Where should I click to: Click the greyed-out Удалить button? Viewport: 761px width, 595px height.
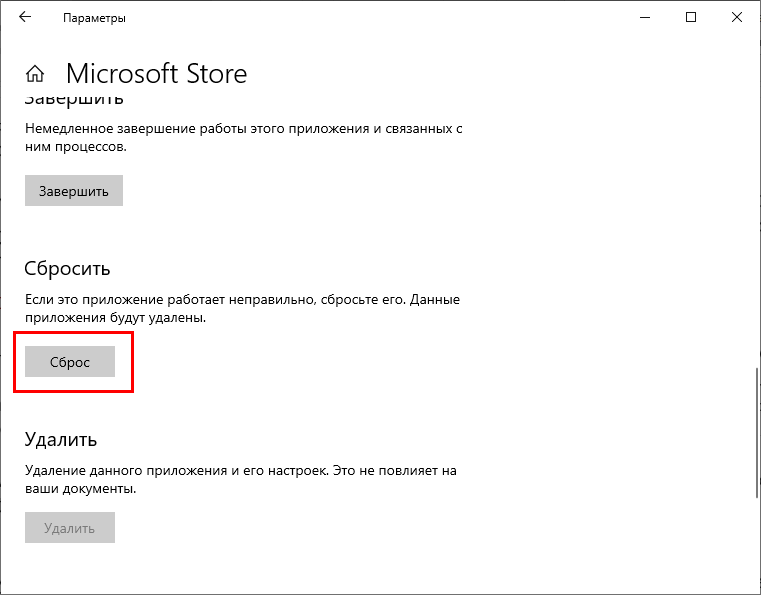click(x=70, y=528)
